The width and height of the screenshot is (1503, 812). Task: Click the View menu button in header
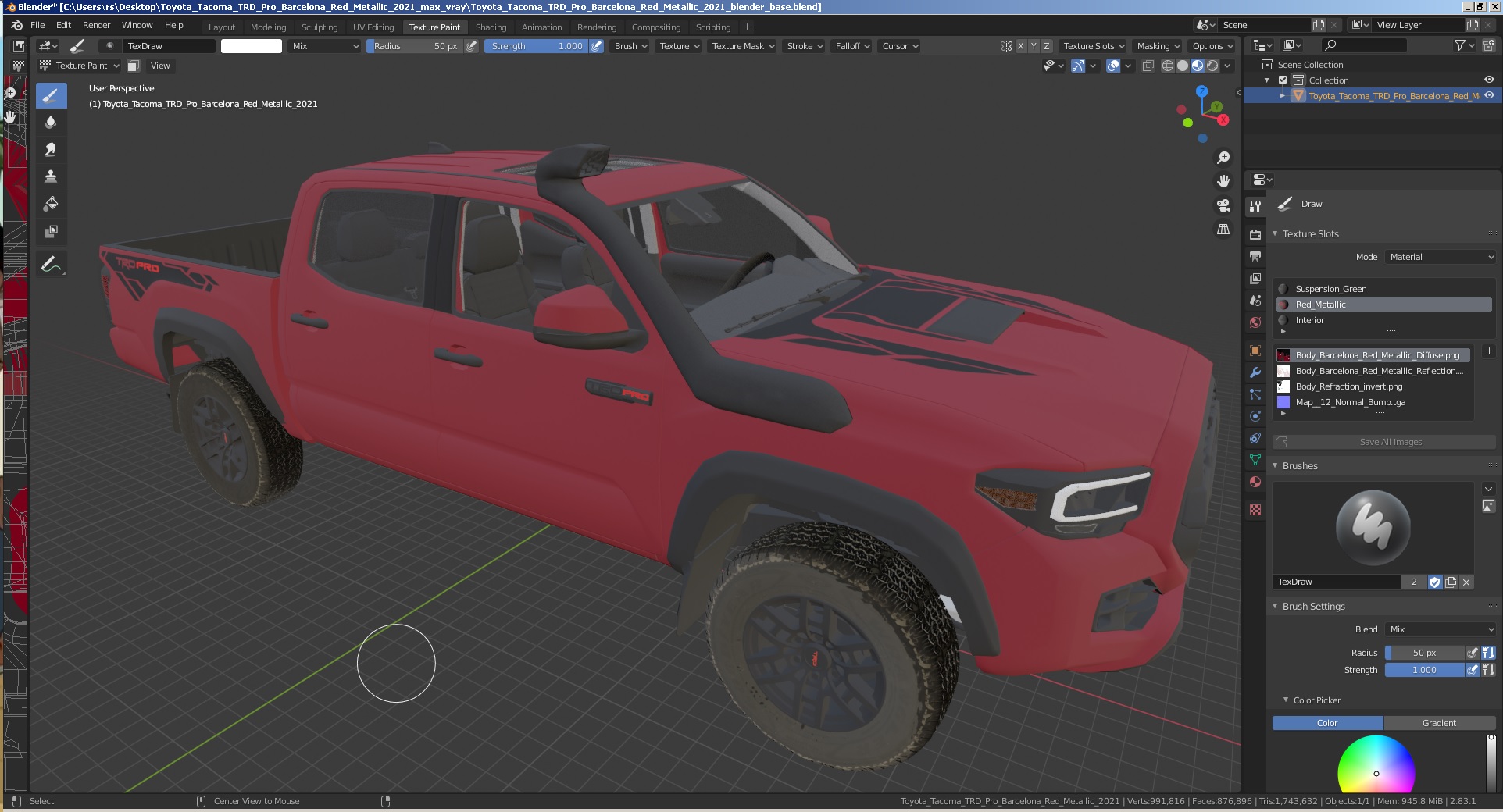[160, 66]
